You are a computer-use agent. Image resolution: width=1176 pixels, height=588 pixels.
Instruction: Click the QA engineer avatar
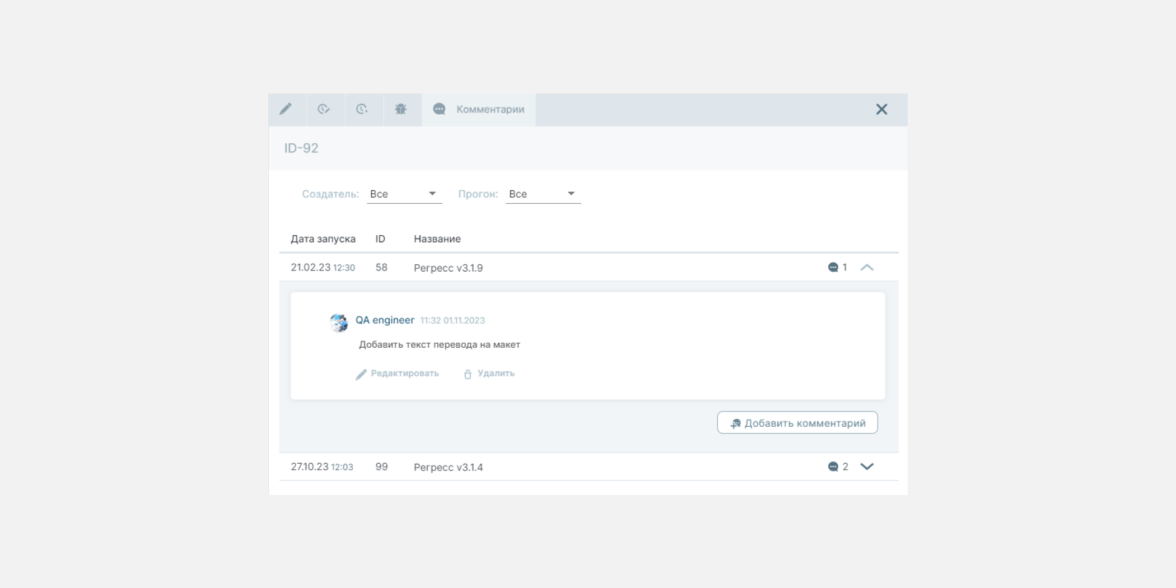339,322
